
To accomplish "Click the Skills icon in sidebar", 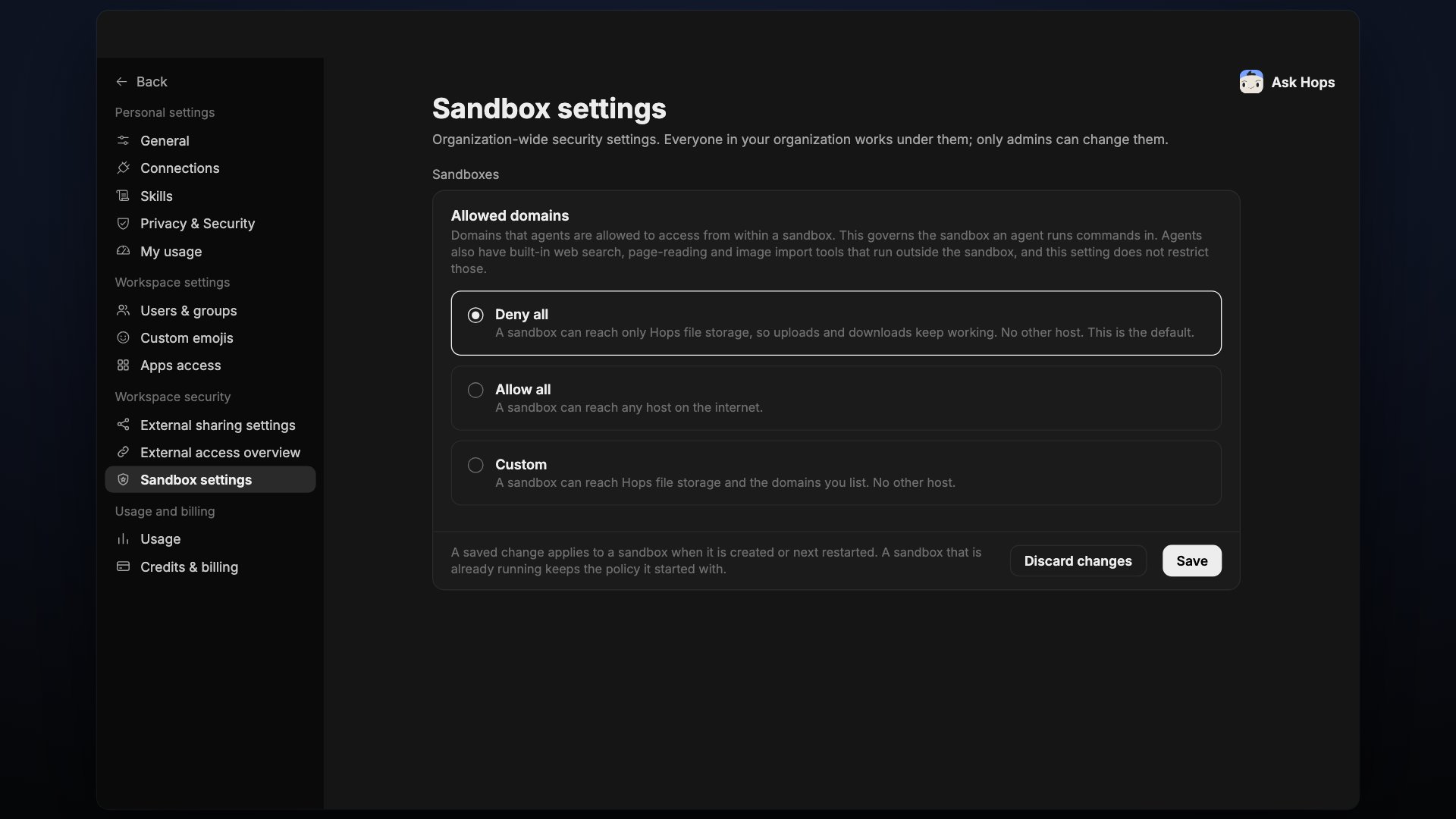I will (x=123, y=196).
